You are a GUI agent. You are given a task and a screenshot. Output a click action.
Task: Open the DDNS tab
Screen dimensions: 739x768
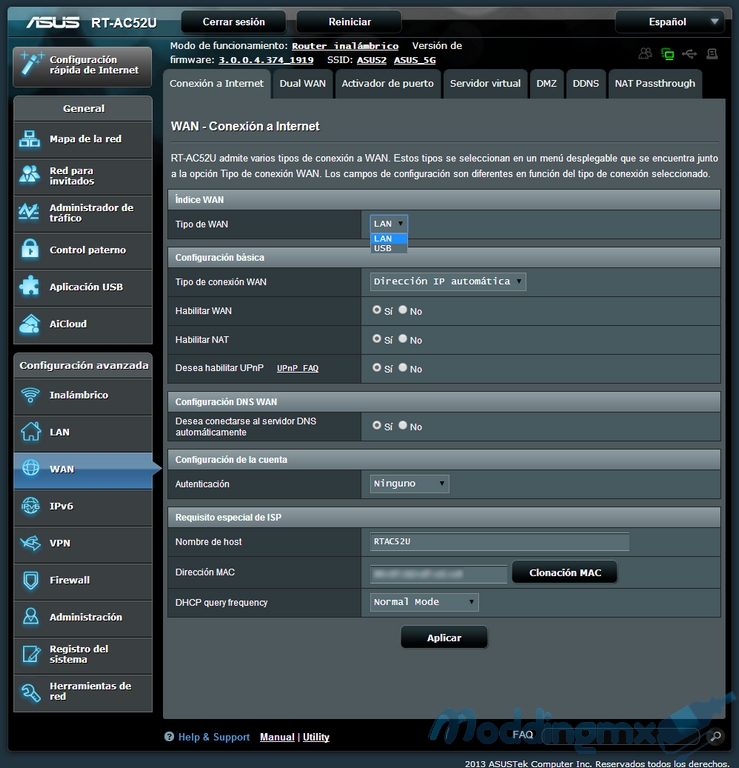[586, 84]
